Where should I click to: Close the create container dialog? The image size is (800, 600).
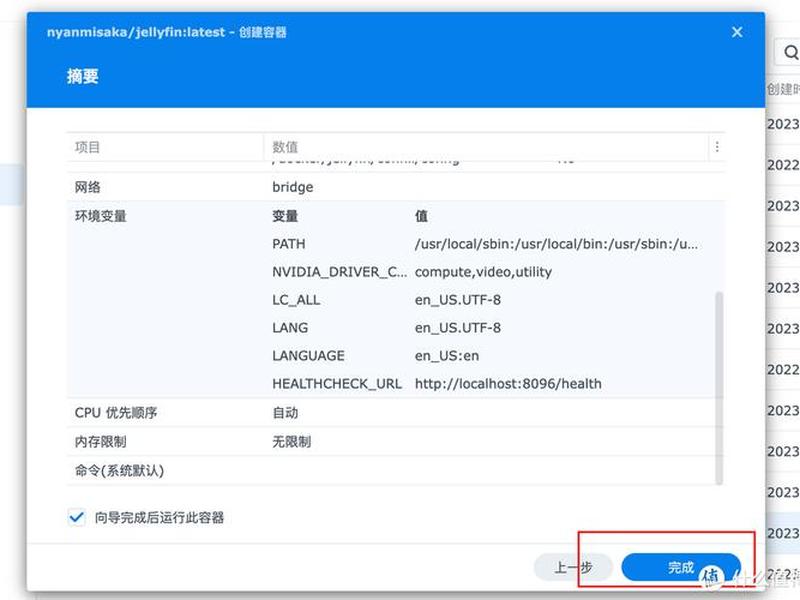click(737, 32)
